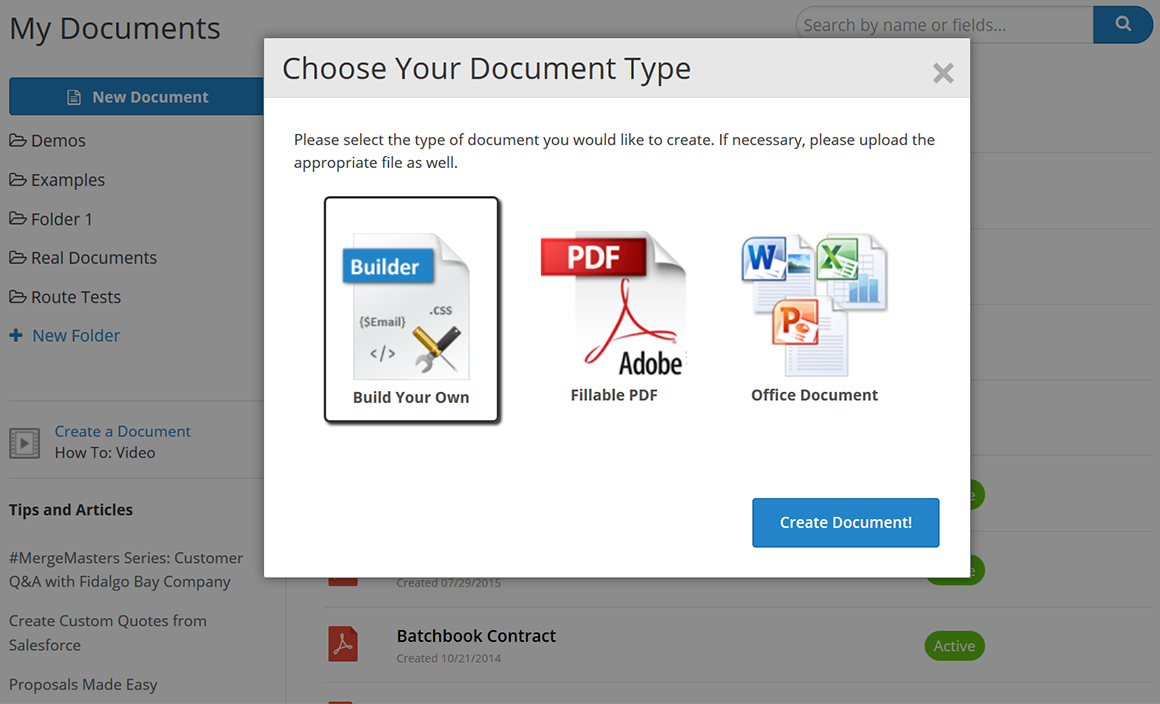Open the Folder 1 folder
This screenshot has width=1160, height=704.
tap(61, 219)
